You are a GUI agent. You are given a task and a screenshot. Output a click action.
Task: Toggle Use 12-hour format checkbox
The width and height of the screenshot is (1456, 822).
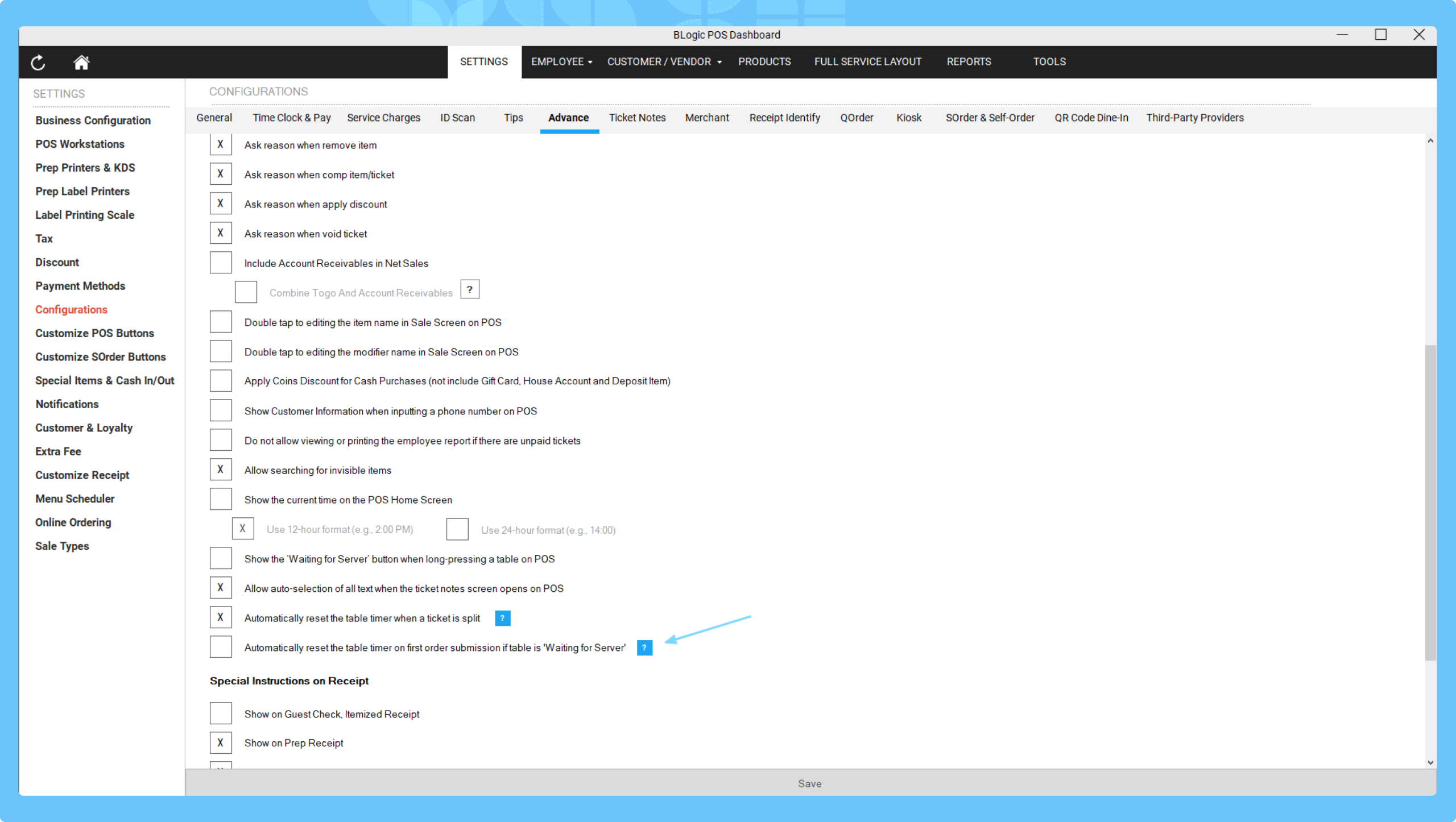(x=243, y=529)
